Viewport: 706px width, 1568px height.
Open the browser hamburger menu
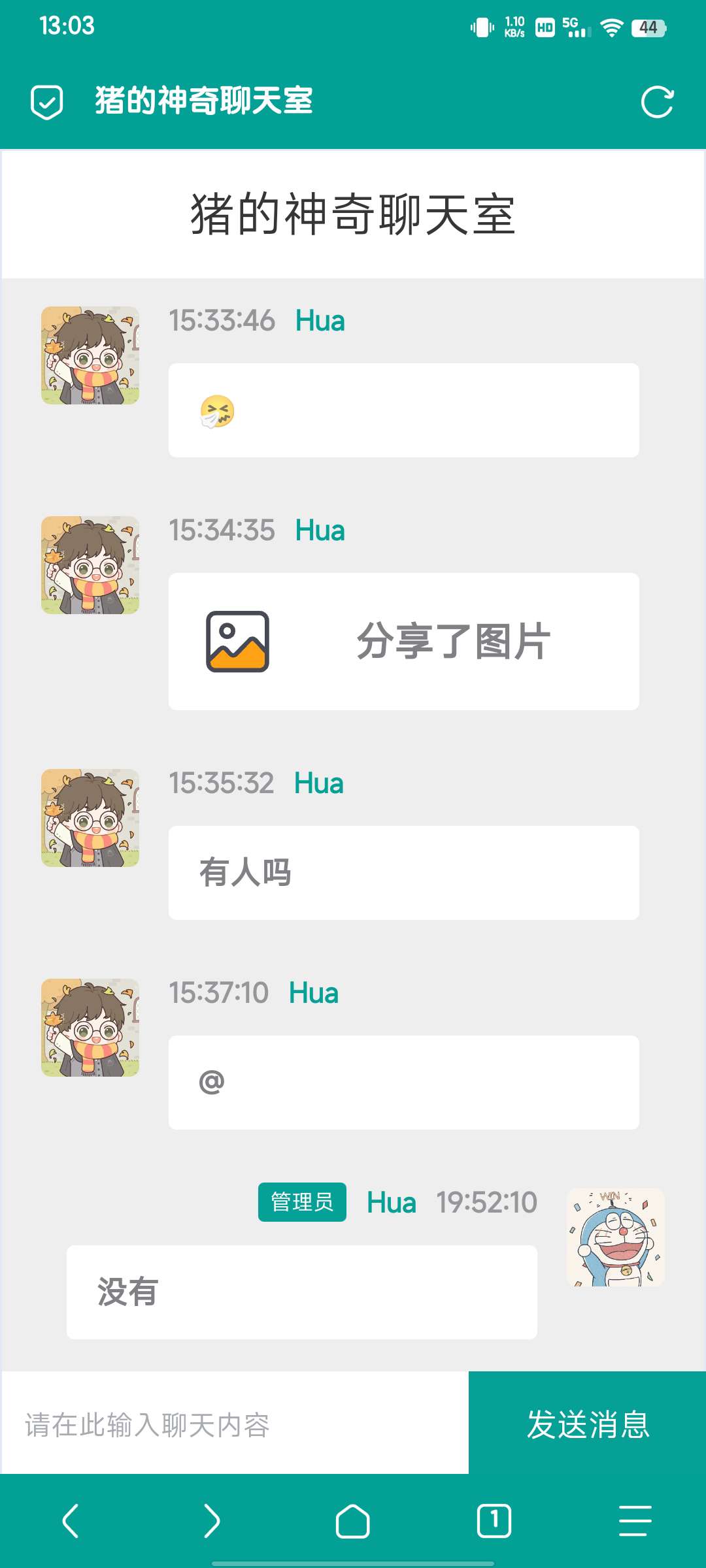[635, 1521]
